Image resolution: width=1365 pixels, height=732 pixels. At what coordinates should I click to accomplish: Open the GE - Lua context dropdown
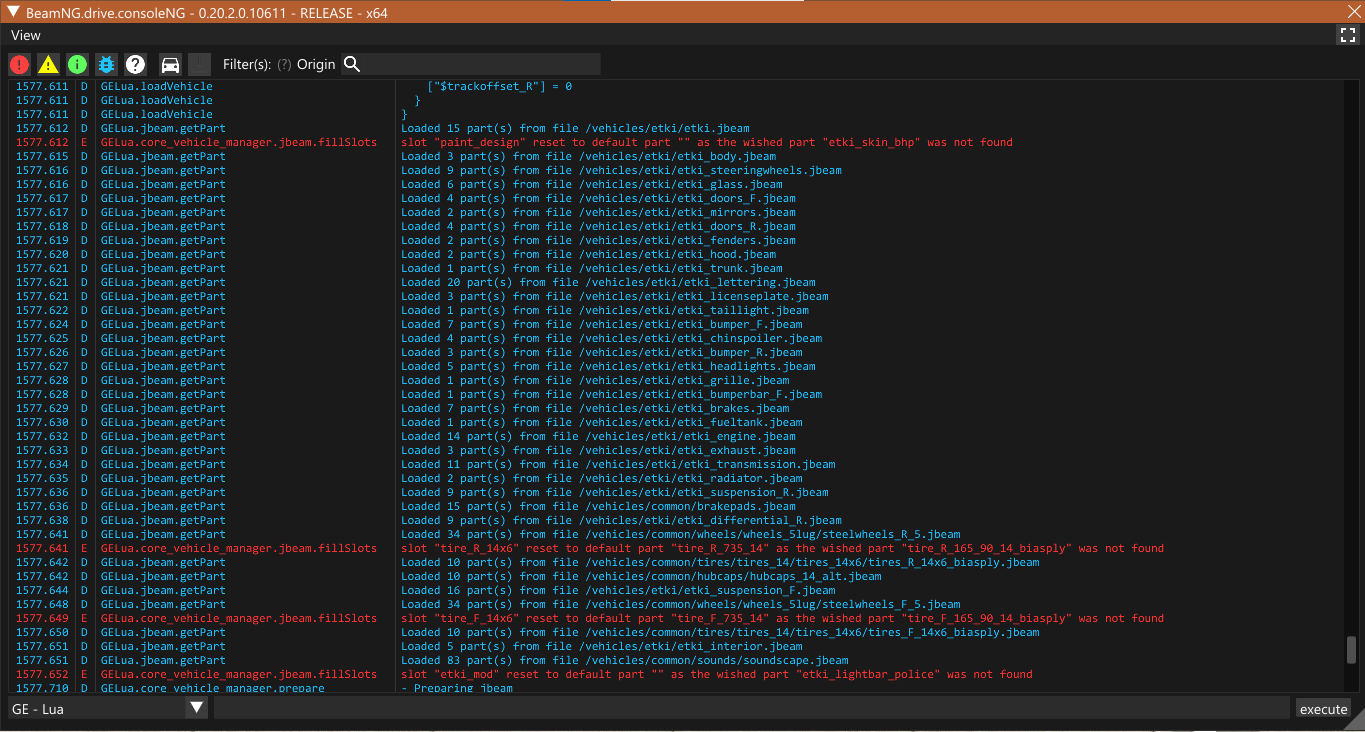tap(107, 708)
